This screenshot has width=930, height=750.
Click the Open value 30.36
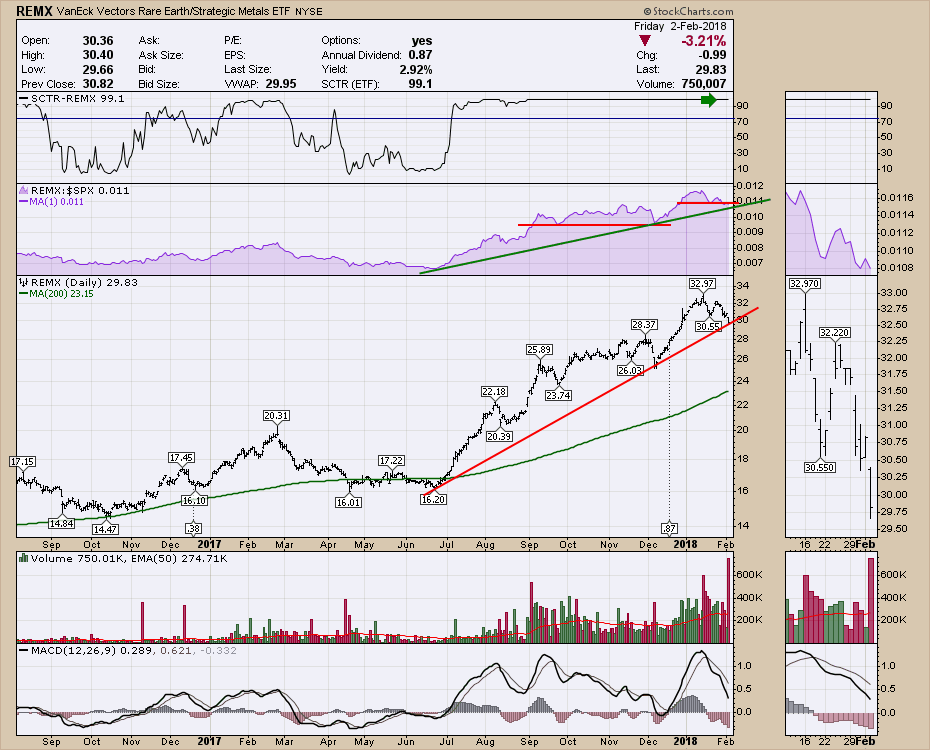98,40
